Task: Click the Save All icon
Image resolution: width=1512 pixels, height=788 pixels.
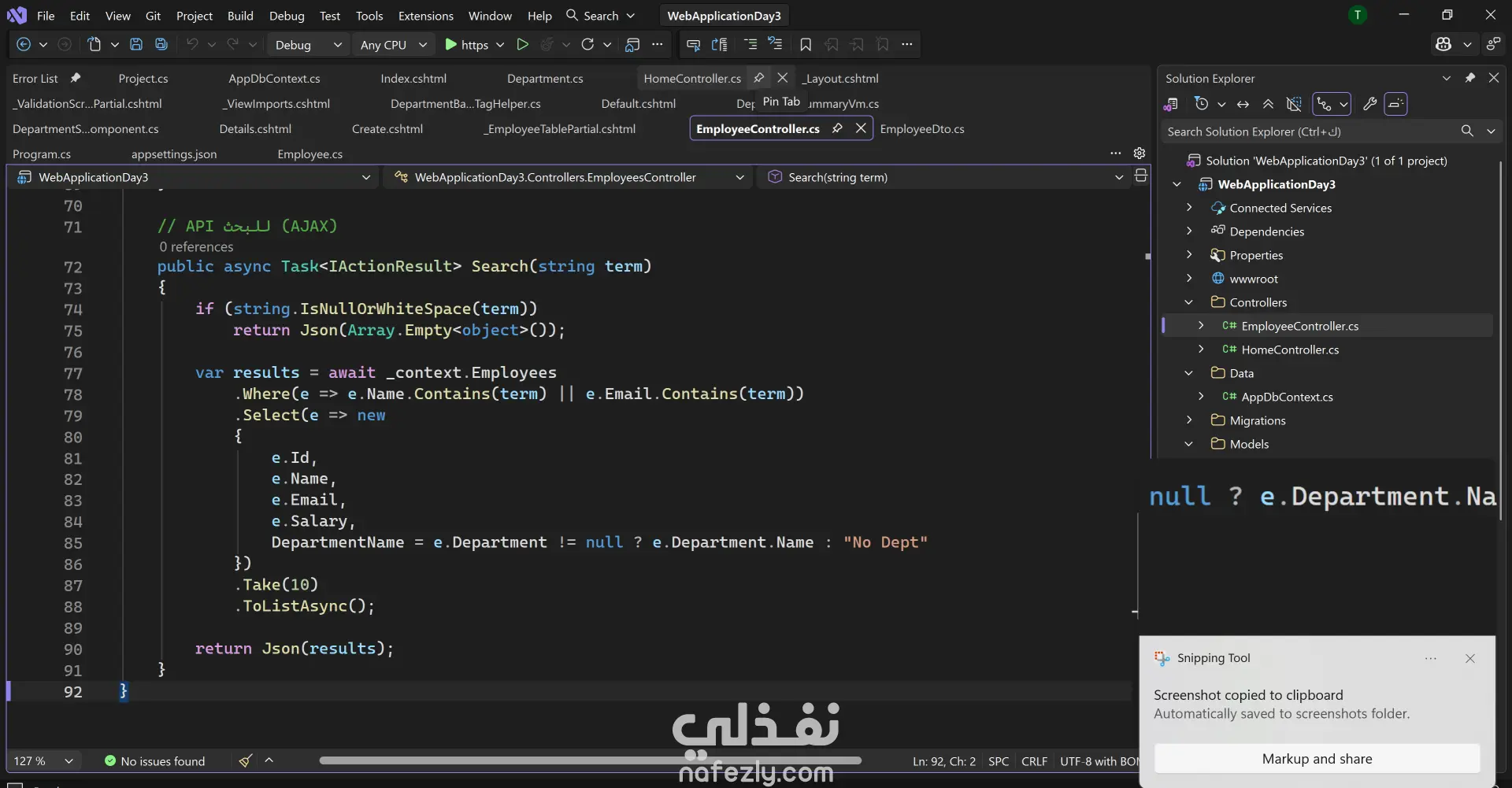Action: tap(161, 45)
